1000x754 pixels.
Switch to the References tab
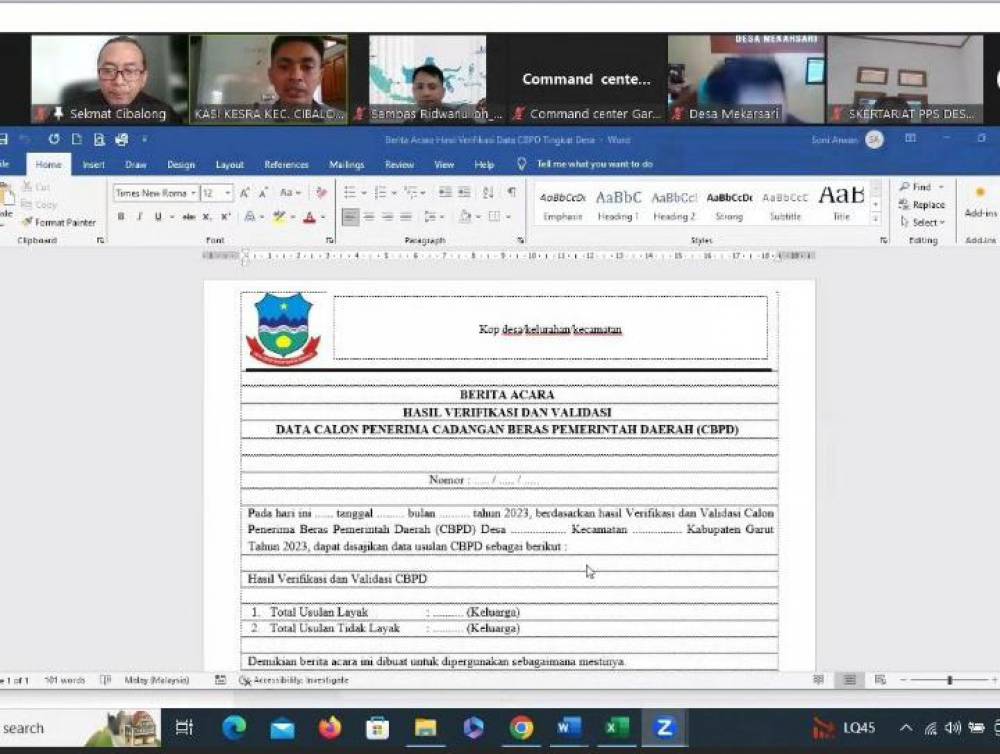(286, 165)
